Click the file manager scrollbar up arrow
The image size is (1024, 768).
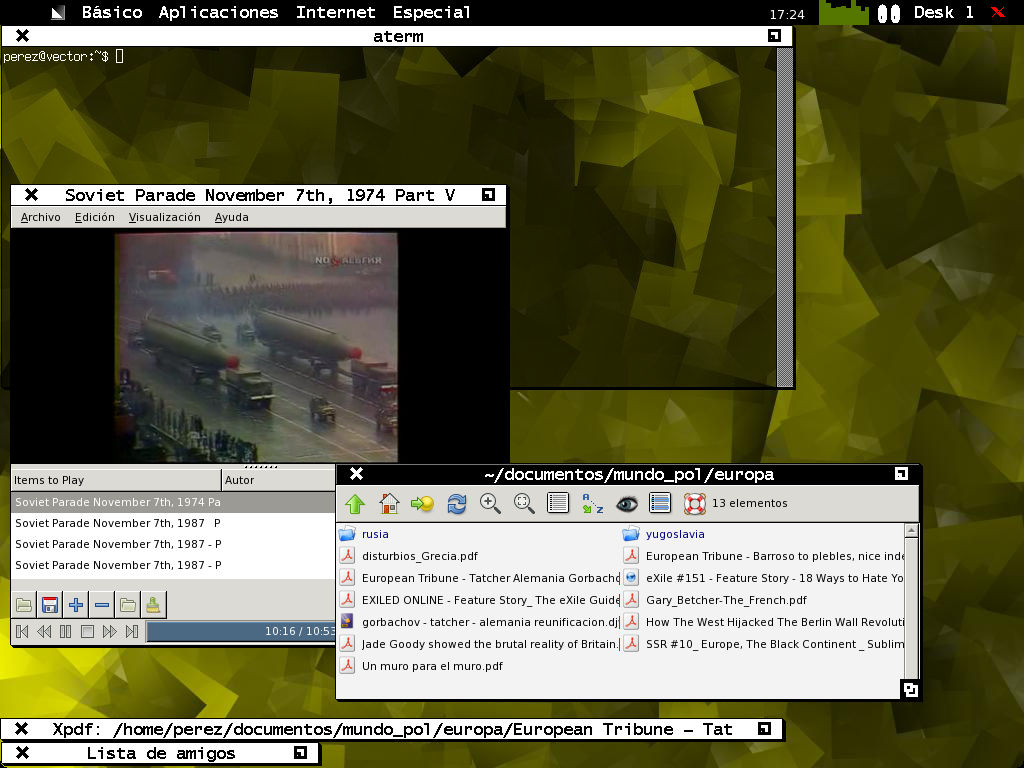coord(912,531)
